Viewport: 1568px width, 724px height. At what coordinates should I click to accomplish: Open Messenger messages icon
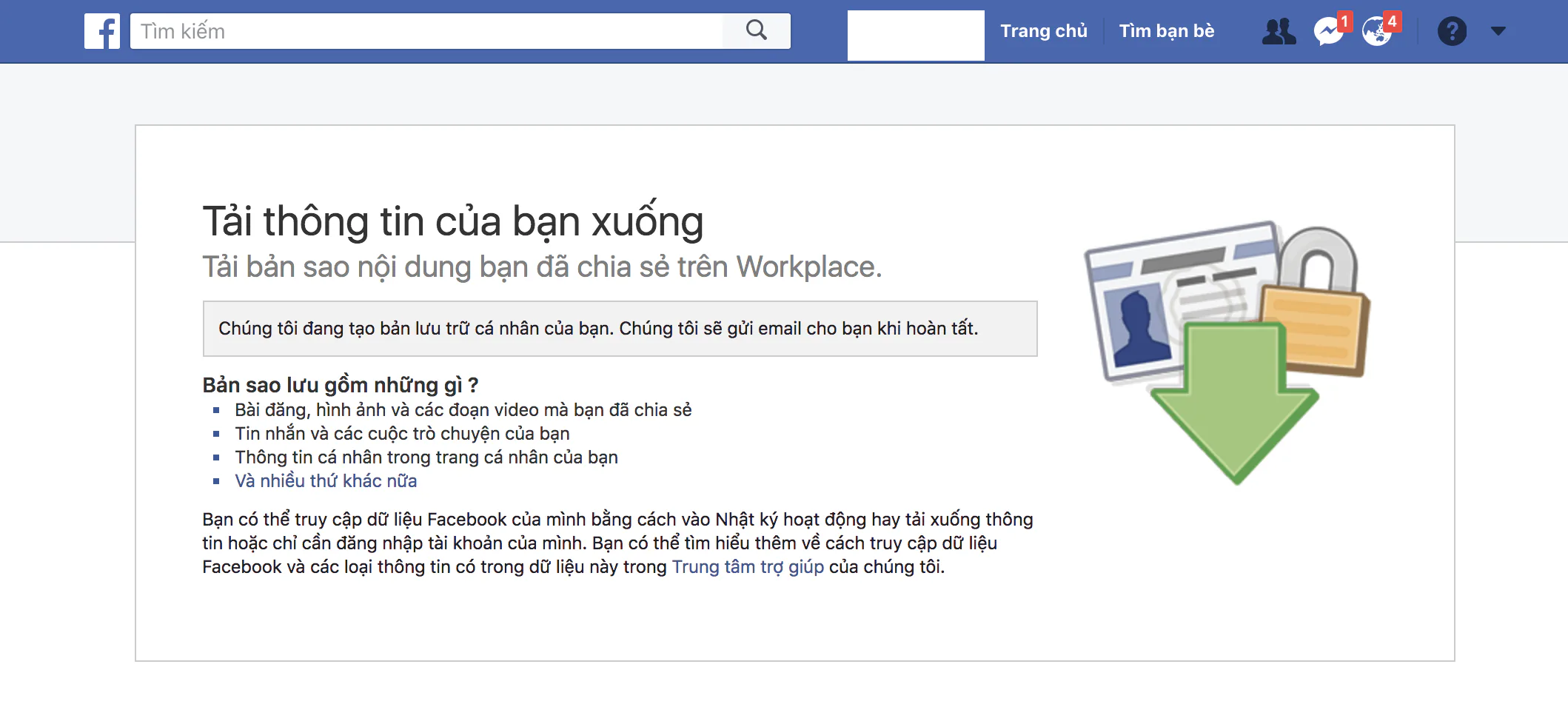1329,31
